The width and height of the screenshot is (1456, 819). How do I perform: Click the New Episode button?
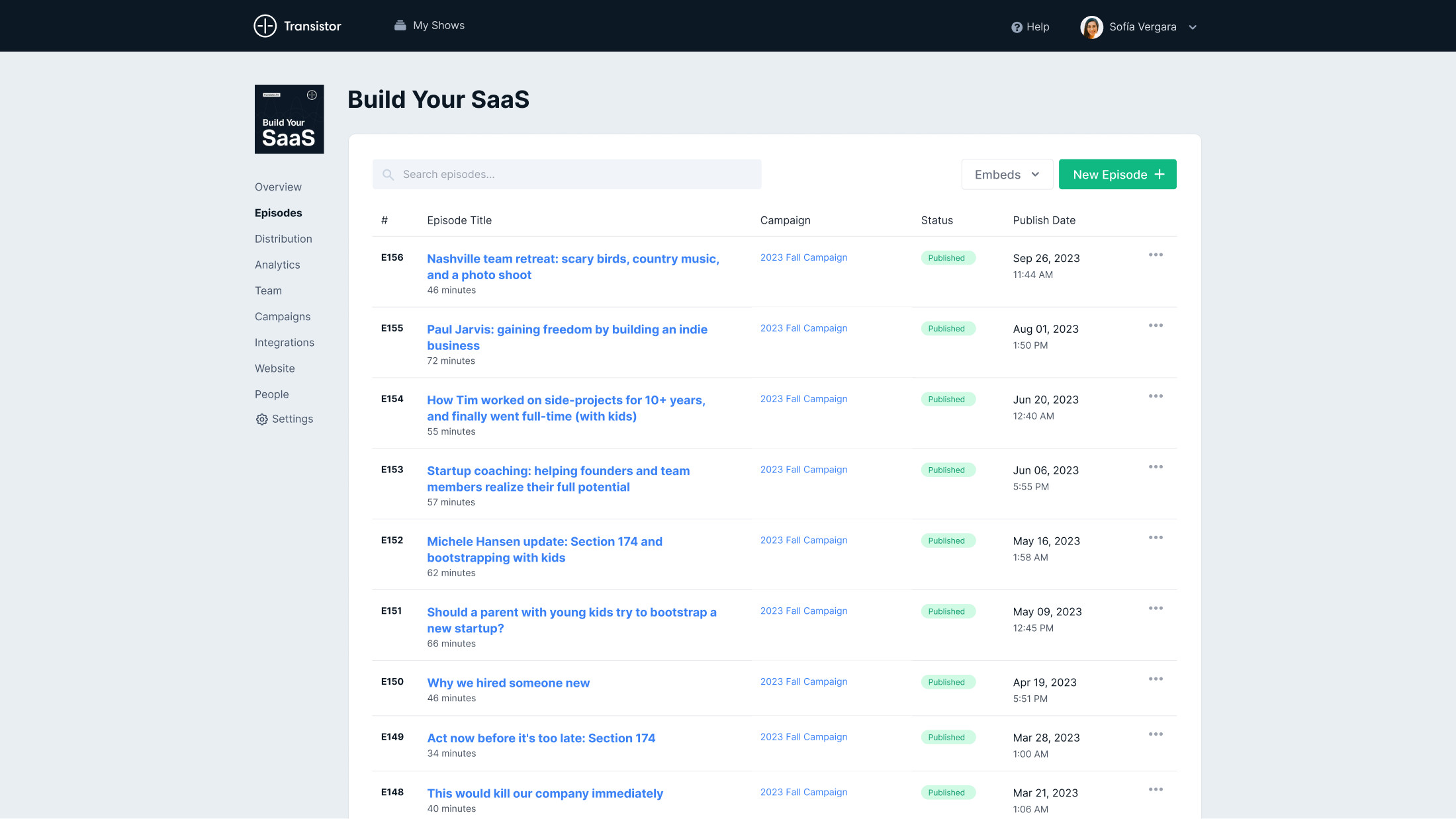click(x=1117, y=175)
